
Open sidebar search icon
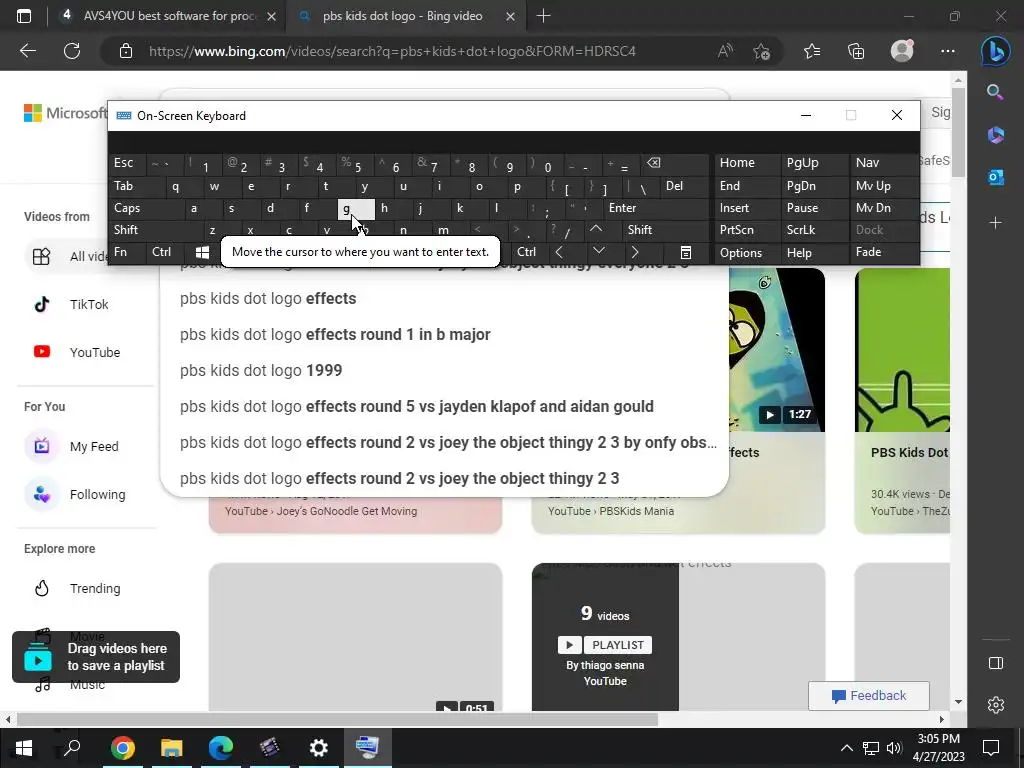point(995,92)
